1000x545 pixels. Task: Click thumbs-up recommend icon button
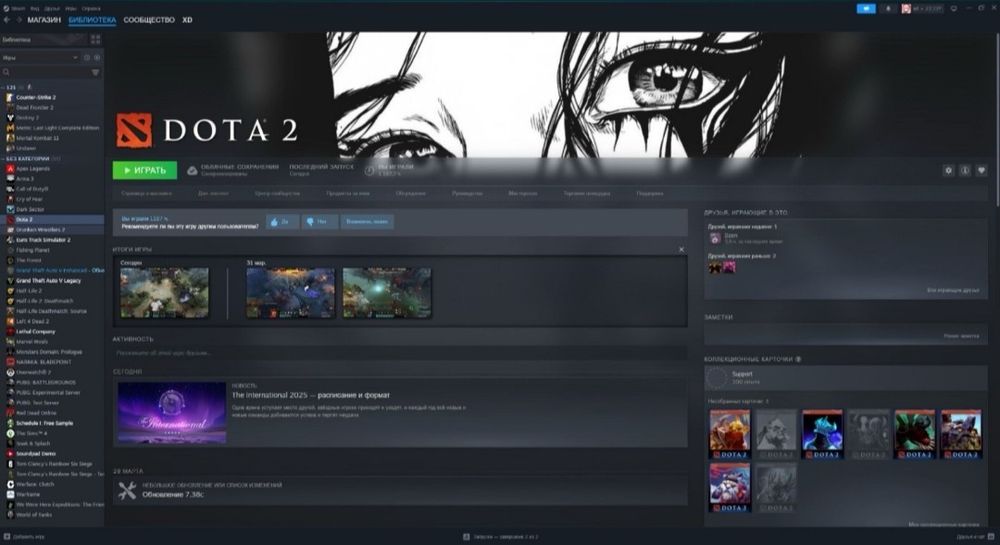point(283,221)
